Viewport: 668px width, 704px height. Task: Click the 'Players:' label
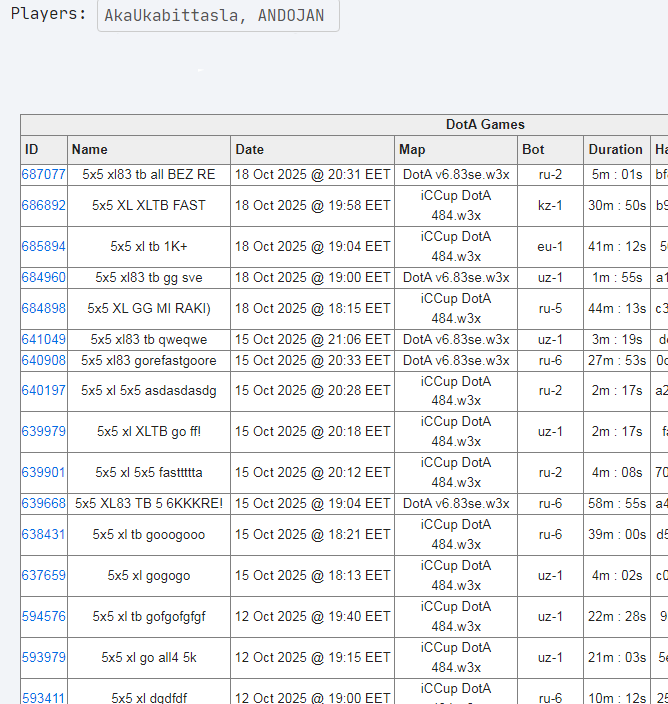[x=48, y=13]
